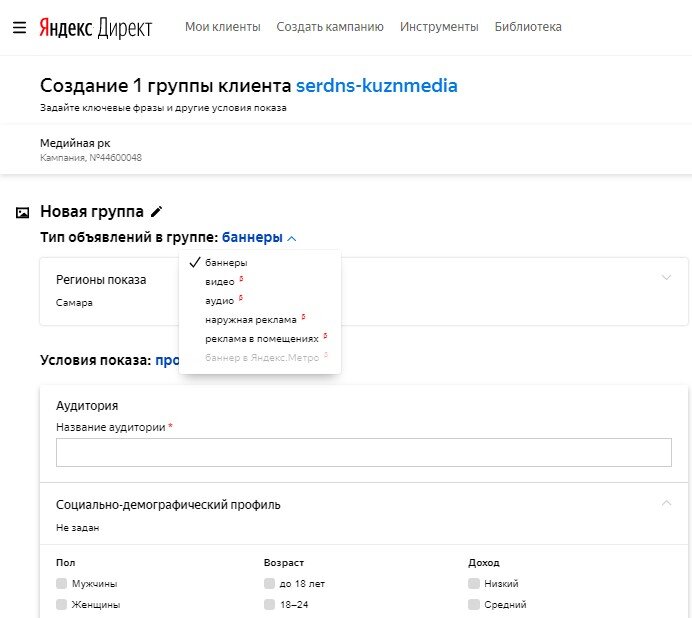The image size is (692, 618).
Task: Choose реклама в помещениях from the list
Action: click(x=262, y=338)
